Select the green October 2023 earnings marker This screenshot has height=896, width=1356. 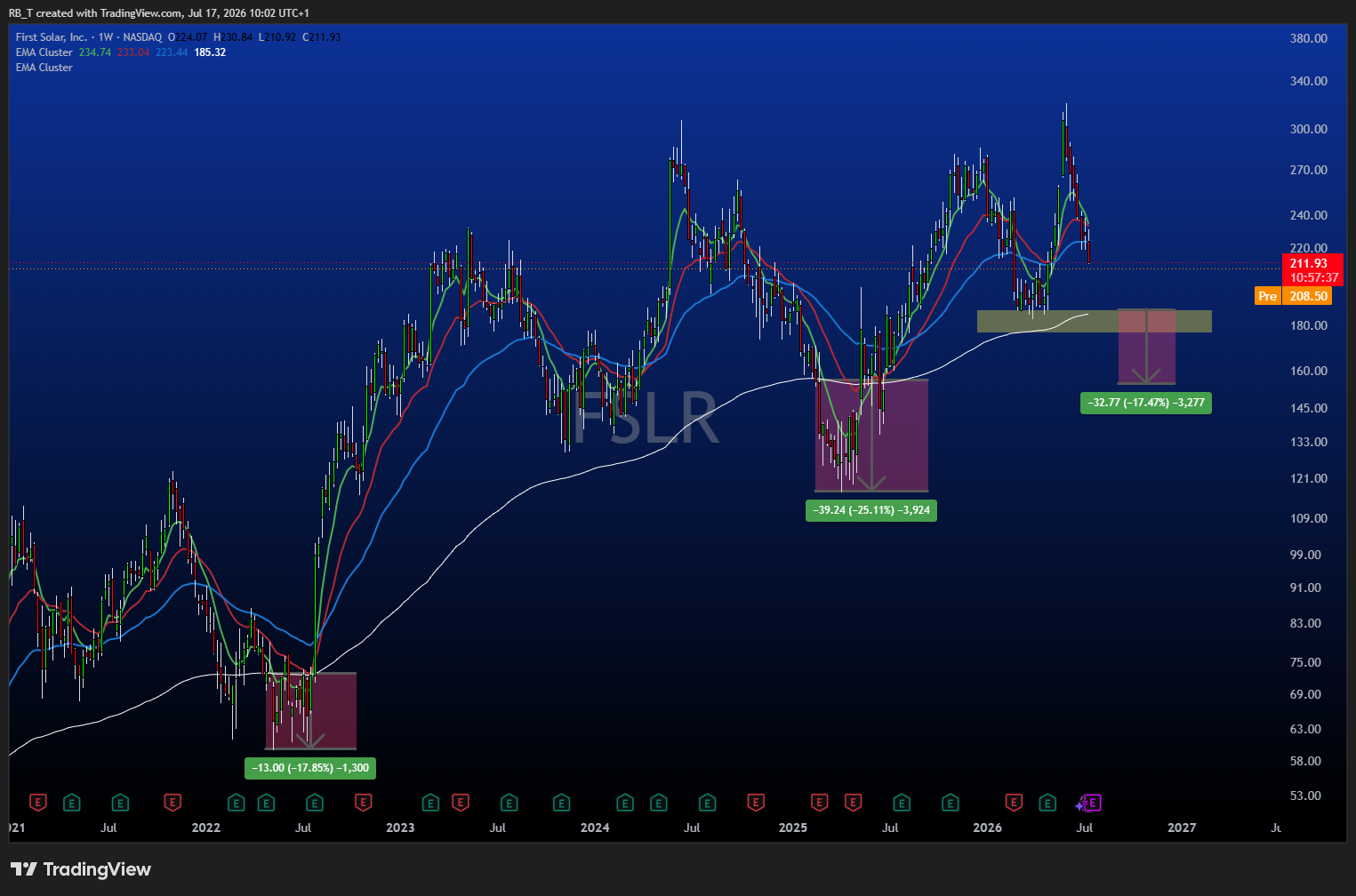(x=561, y=803)
